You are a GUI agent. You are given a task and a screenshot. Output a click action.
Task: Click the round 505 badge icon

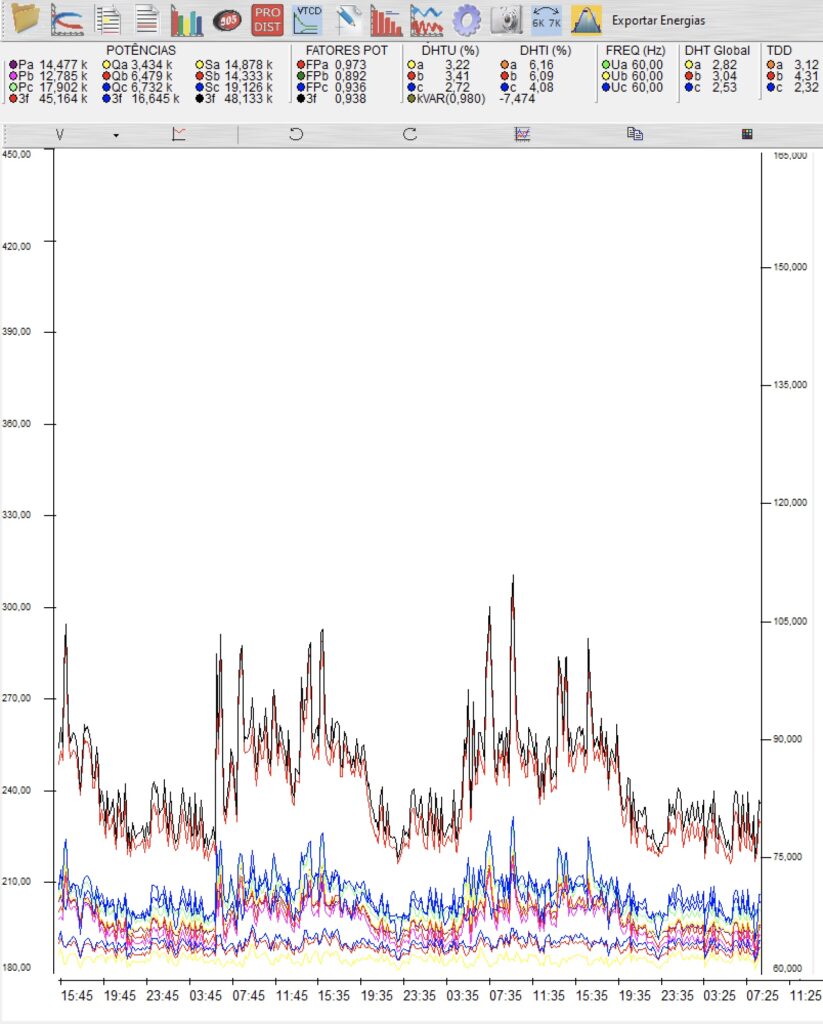coord(227,19)
